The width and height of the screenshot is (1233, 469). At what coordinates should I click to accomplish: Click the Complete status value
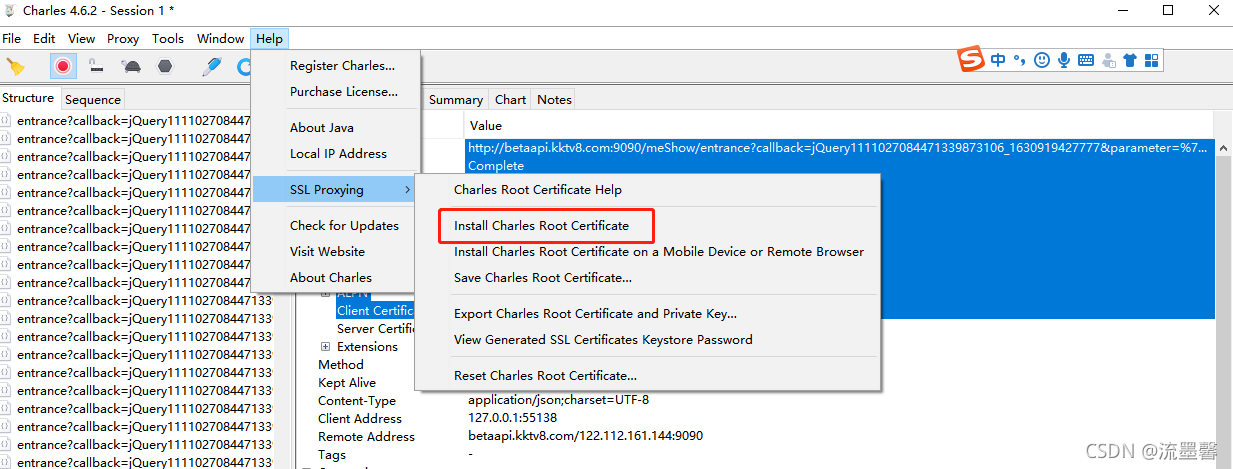coord(496,166)
